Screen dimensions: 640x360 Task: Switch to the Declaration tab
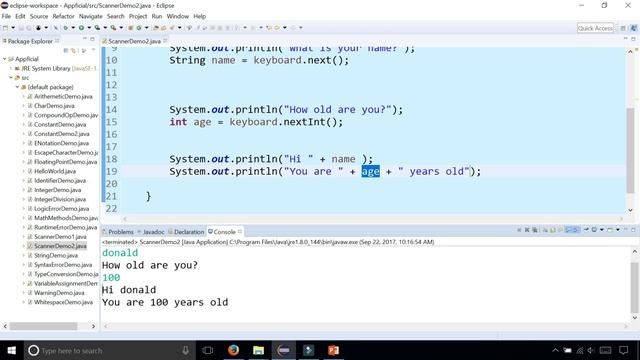(186, 232)
